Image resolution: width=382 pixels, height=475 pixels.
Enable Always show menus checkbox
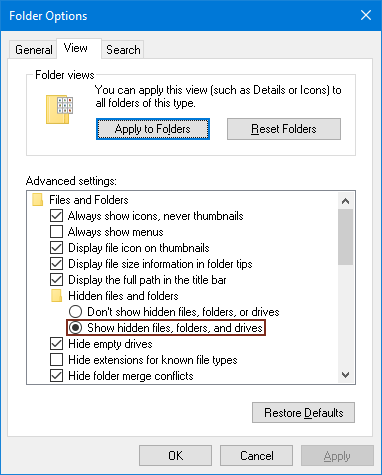pyautogui.click(x=56, y=232)
